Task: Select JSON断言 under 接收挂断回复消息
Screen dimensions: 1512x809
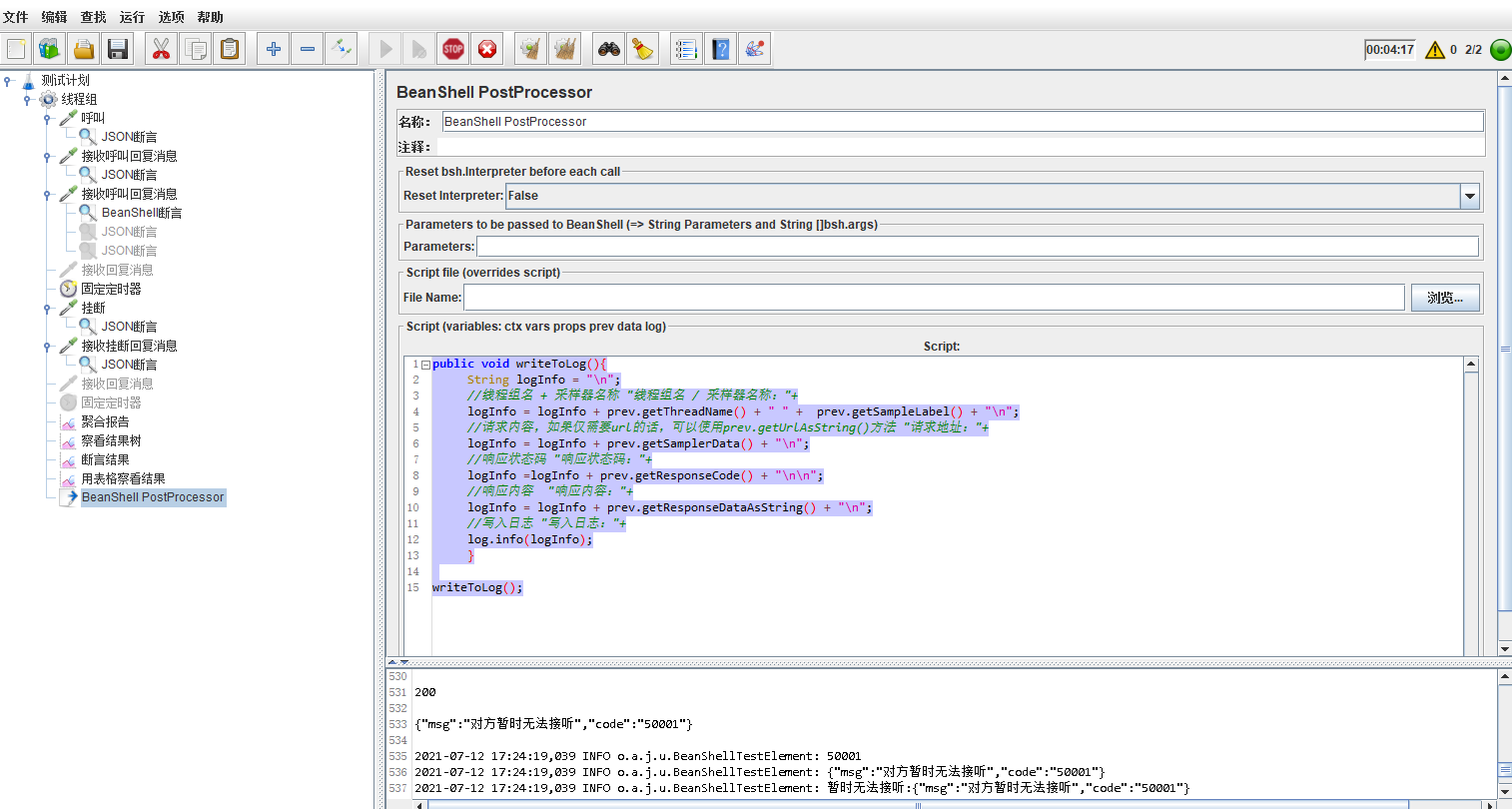Action: click(129, 365)
